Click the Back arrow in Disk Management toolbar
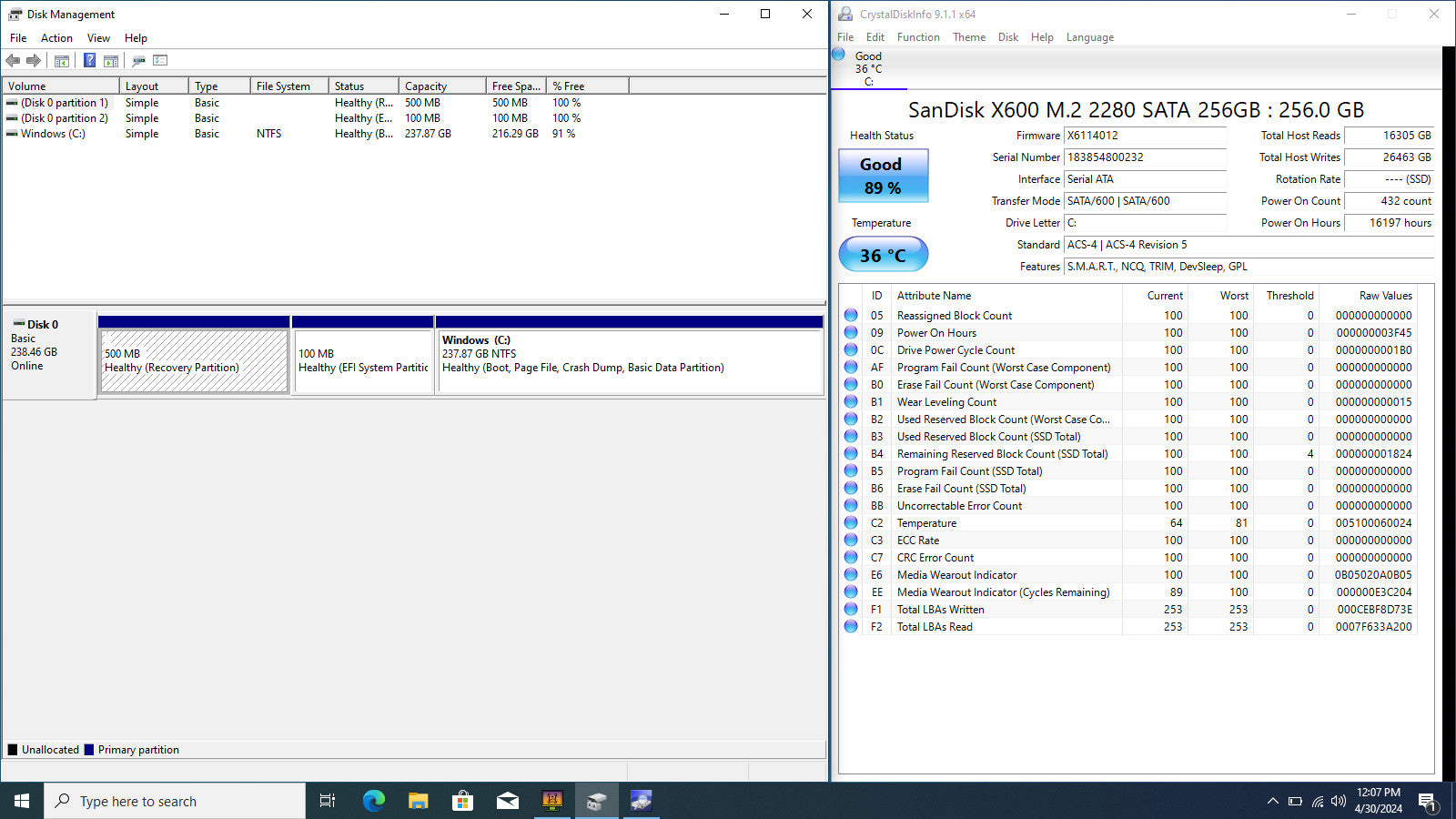 [x=13, y=61]
